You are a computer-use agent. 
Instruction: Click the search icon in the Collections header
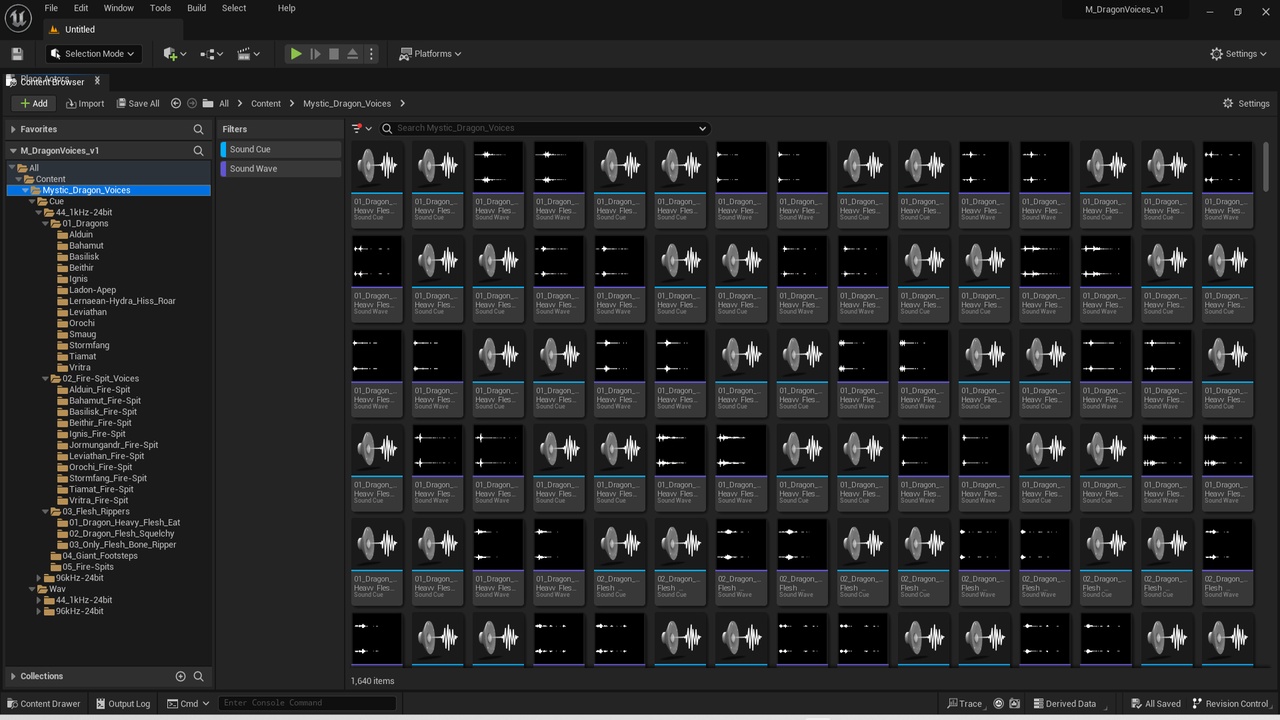click(198, 676)
